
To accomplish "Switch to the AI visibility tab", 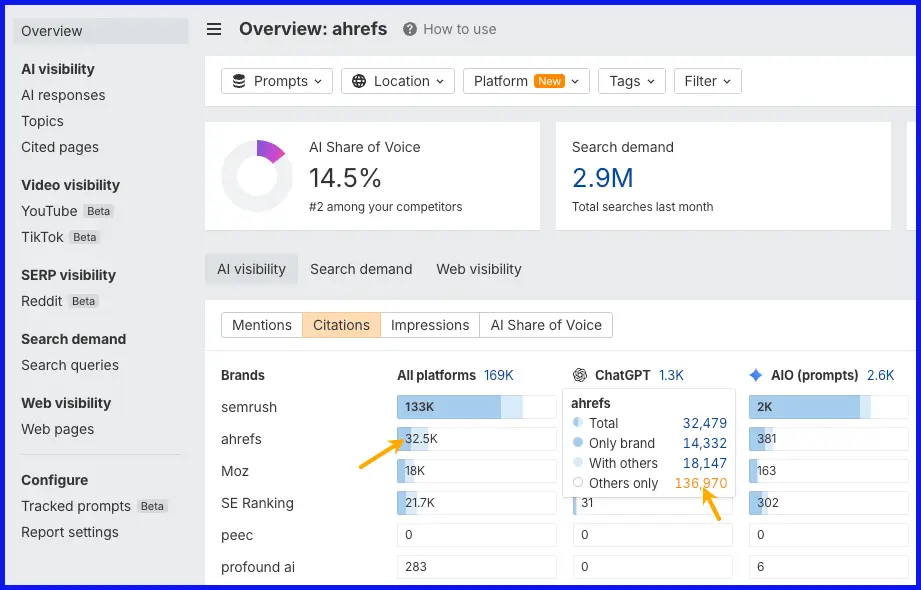I will [251, 269].
